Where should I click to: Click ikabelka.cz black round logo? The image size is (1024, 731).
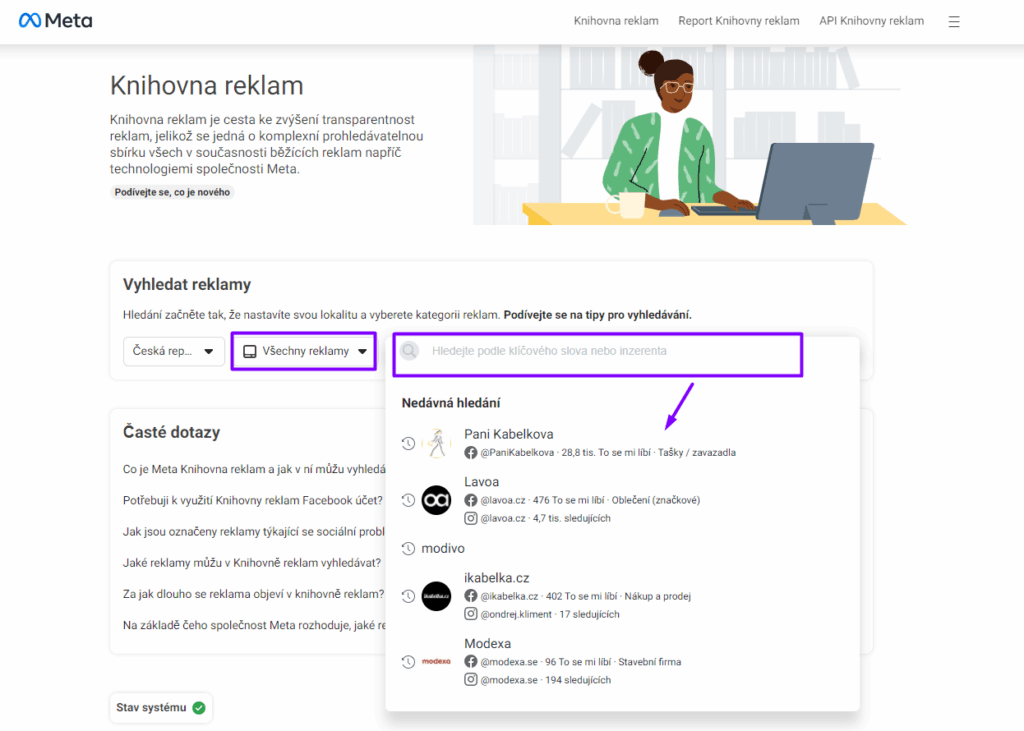point(436,596)
